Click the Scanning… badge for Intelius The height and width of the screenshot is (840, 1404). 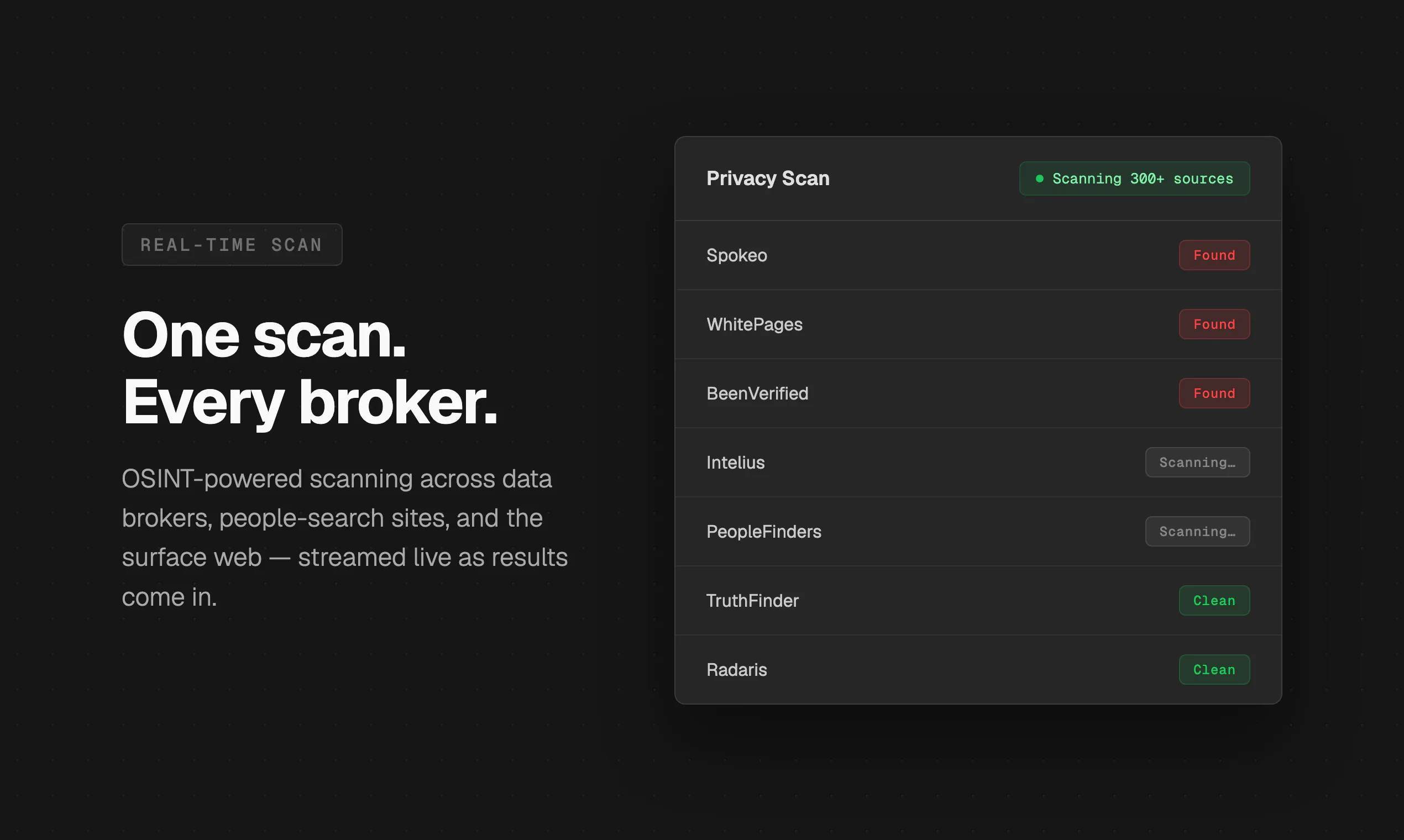(1197, 463)
